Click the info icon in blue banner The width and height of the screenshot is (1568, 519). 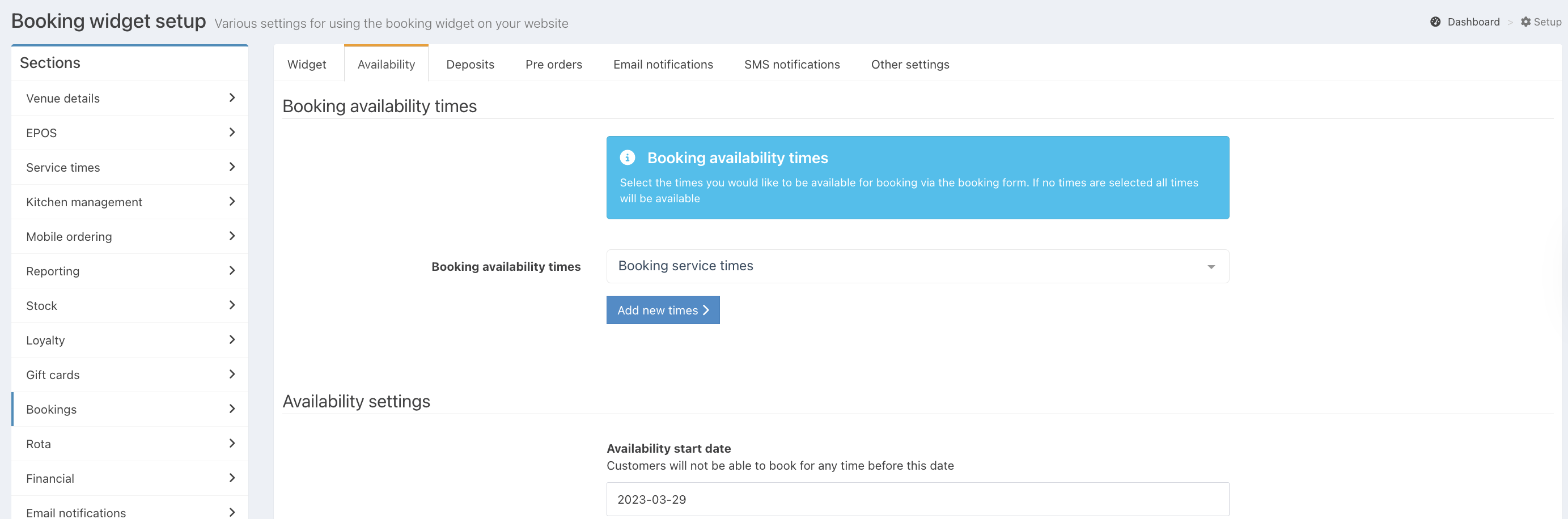tap(627, 158)
